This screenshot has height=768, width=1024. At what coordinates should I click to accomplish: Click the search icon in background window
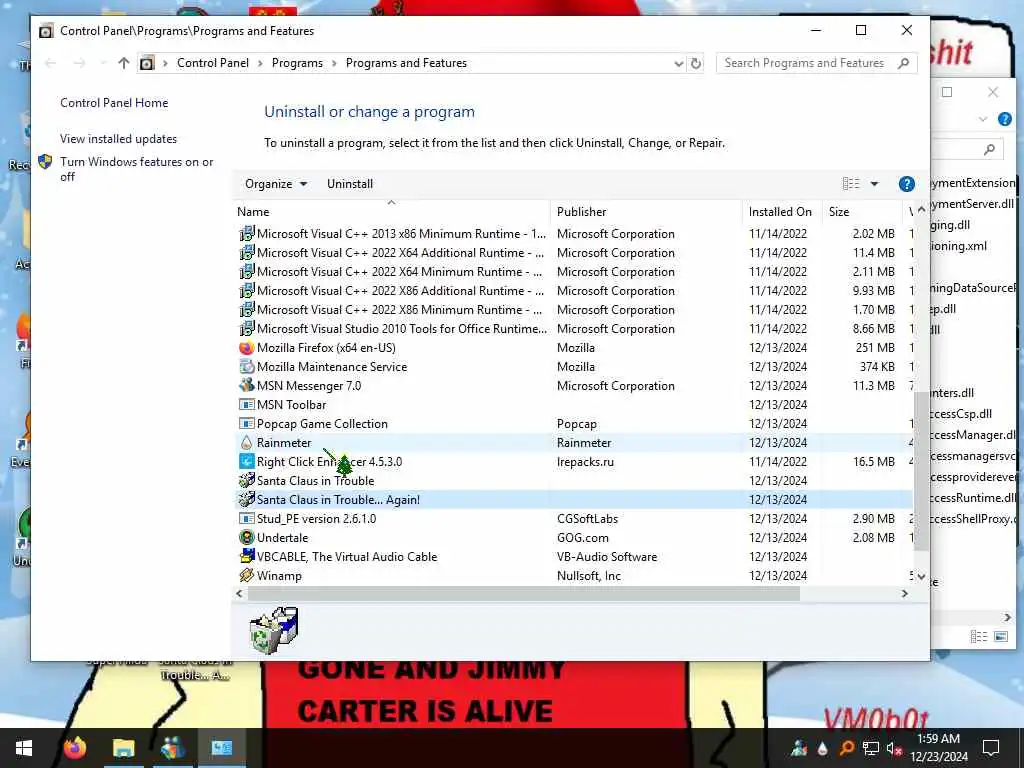[989, 150]
